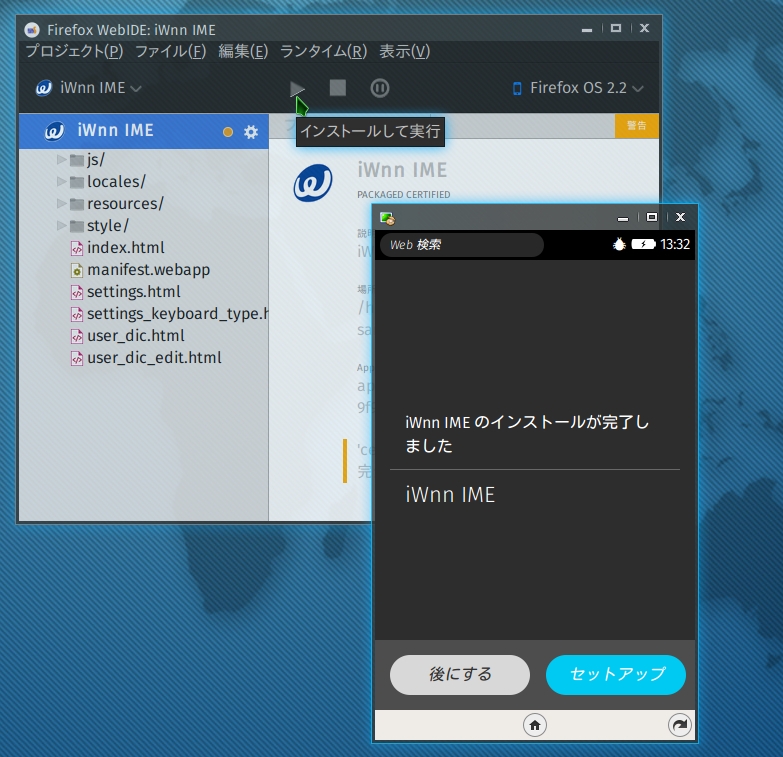Image resolution: width=783 pixels, height=757 pixels.
Task: Open index.html file name in tree
Action: coord(126,248)
